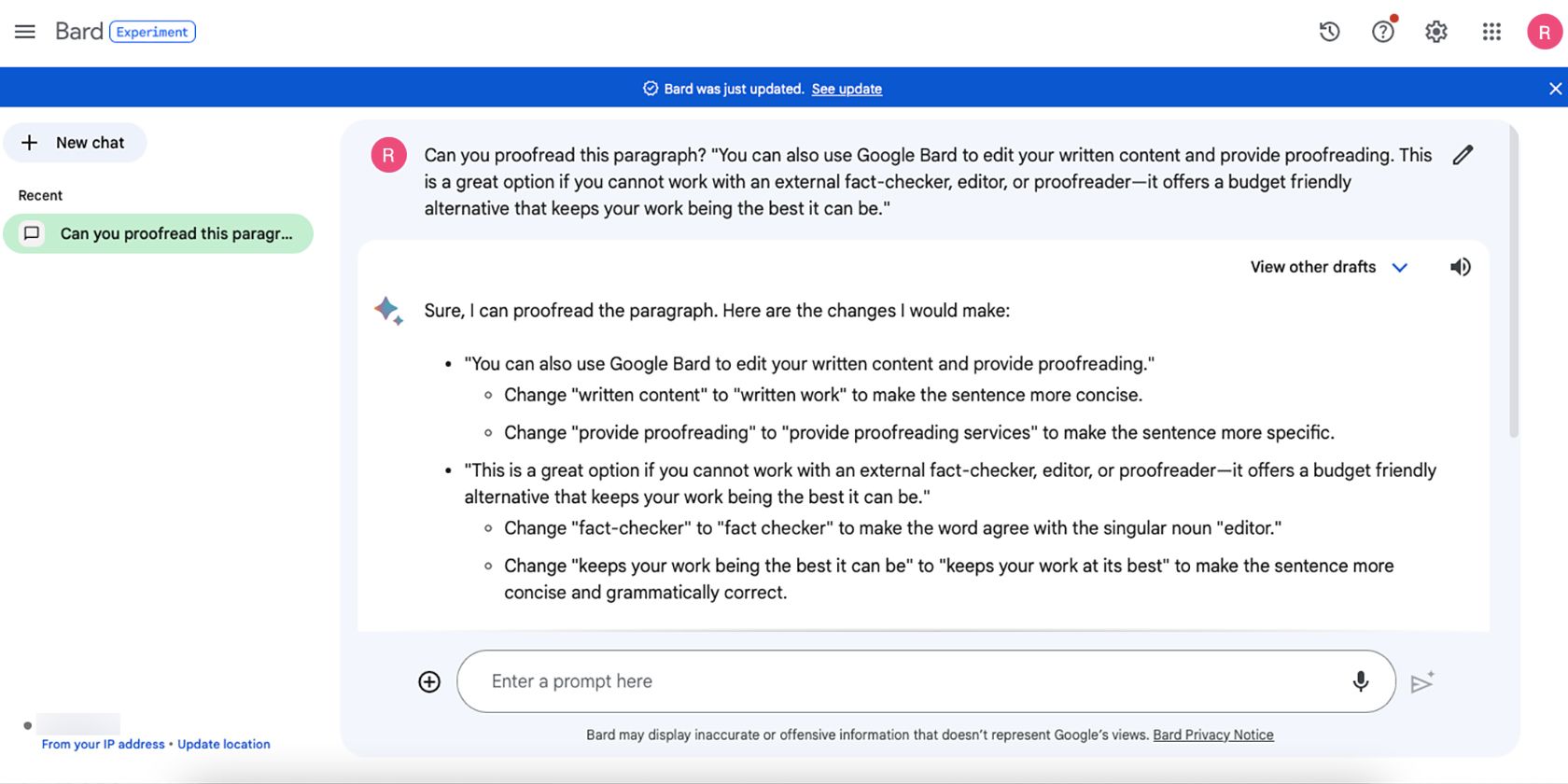The height and width of the screenshot is (784, 1568).
Task: Click the microphone for voice input
Action: 1361,681
